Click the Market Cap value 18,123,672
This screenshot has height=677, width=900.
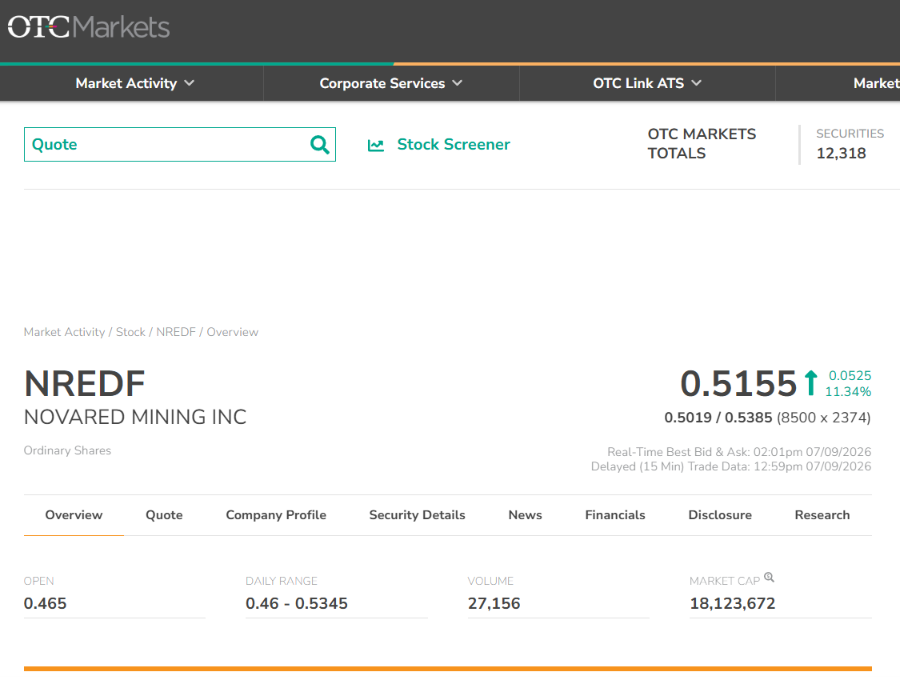coord(732,604)
